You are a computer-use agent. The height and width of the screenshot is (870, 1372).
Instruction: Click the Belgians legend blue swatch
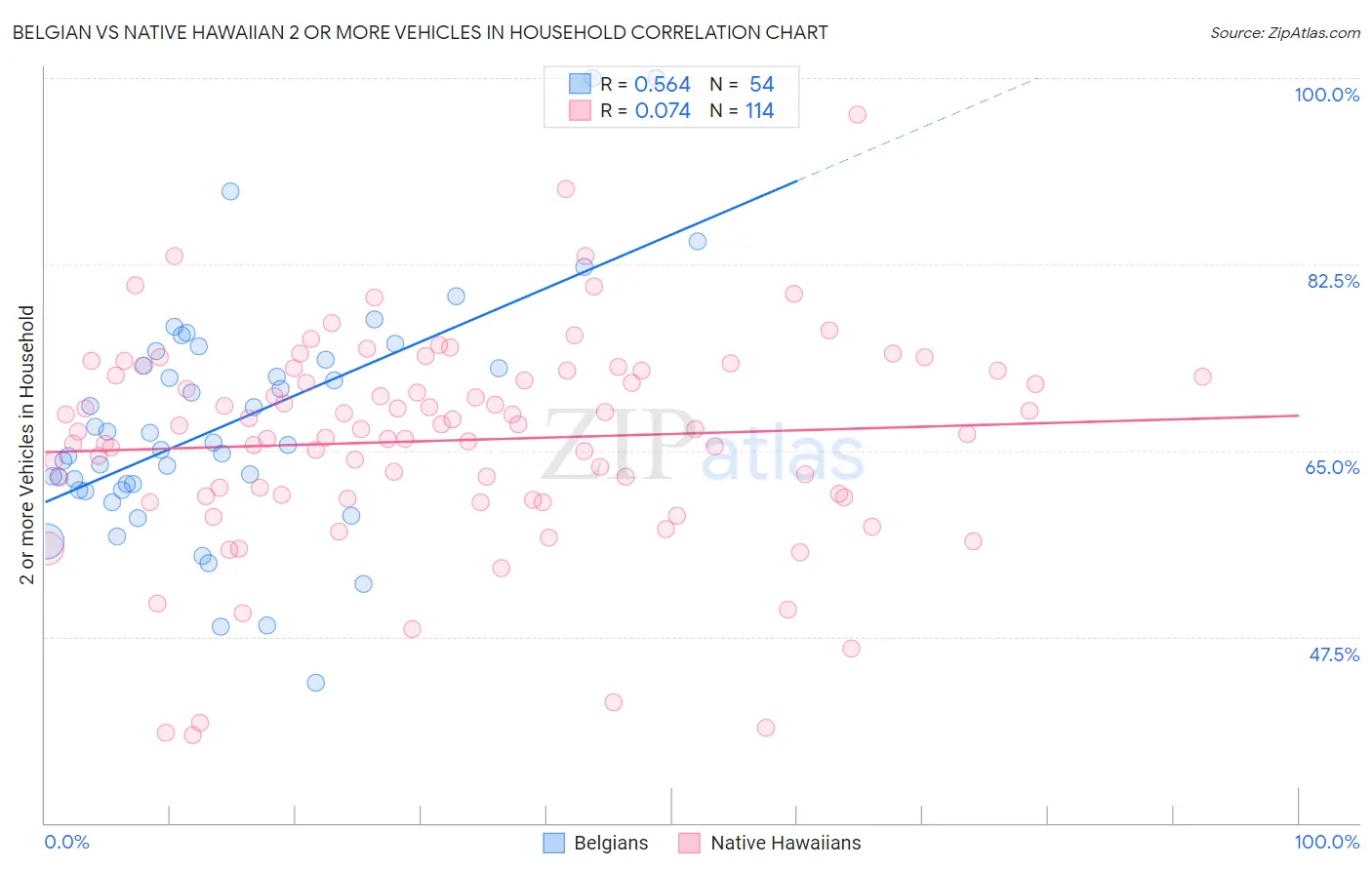point(554,843)
